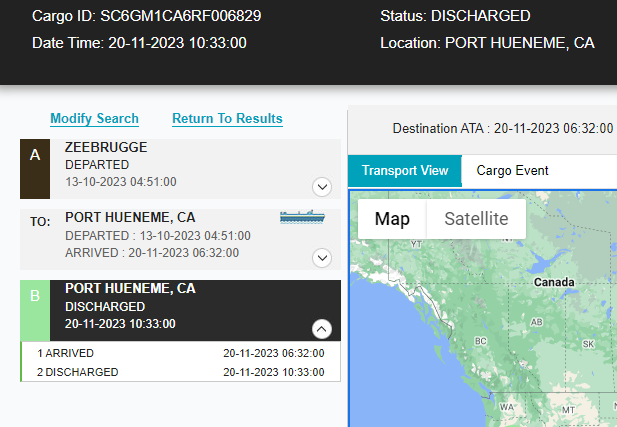The width and height of the screenshot is (617, 427).
Task: Switch to the Transport View tab
Action: [405, 170]
